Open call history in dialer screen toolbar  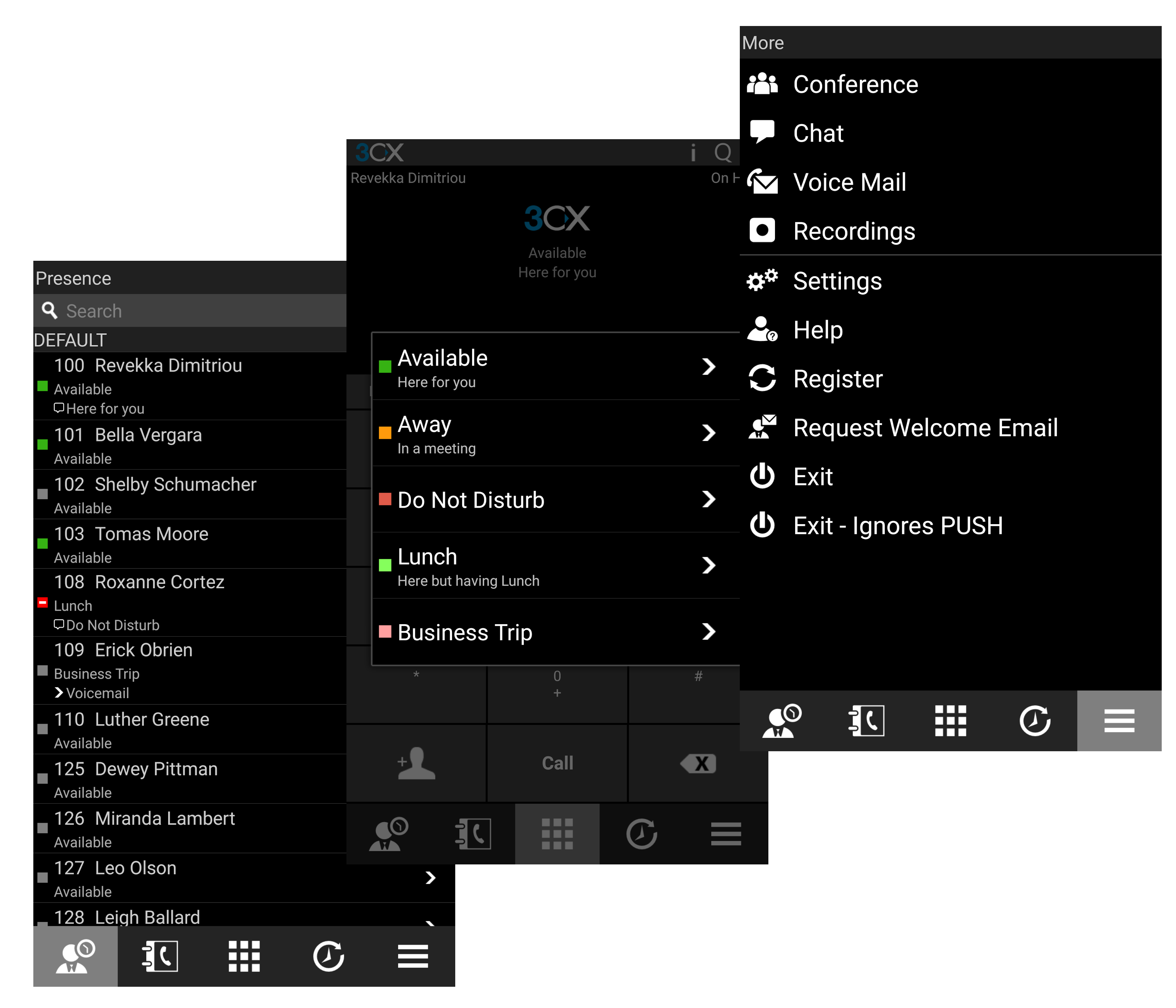(x=641, y=833)
